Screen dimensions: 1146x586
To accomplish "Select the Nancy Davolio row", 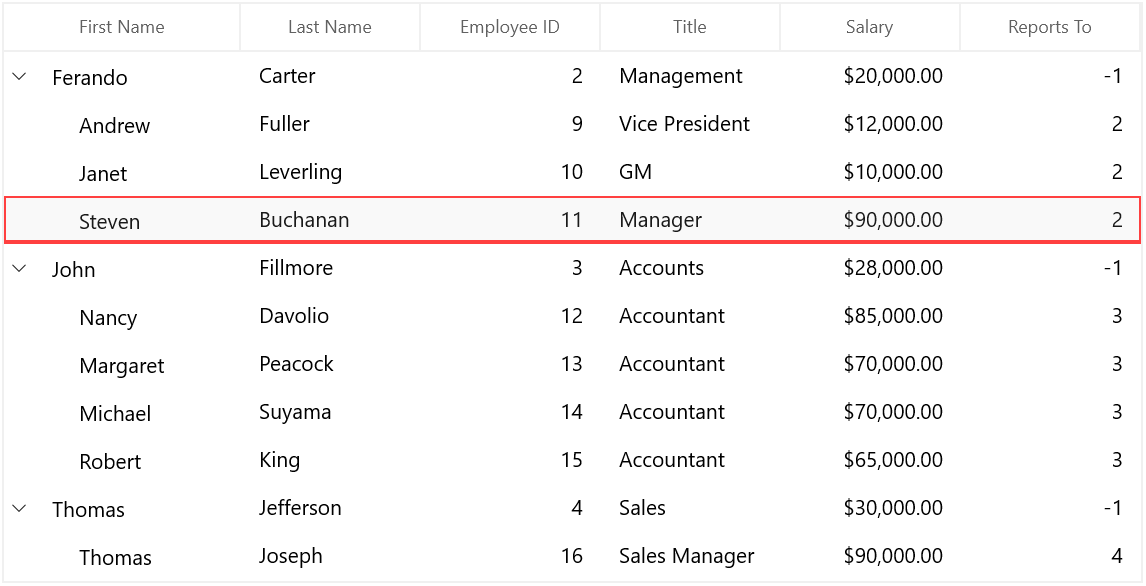I will coord(572,316).
